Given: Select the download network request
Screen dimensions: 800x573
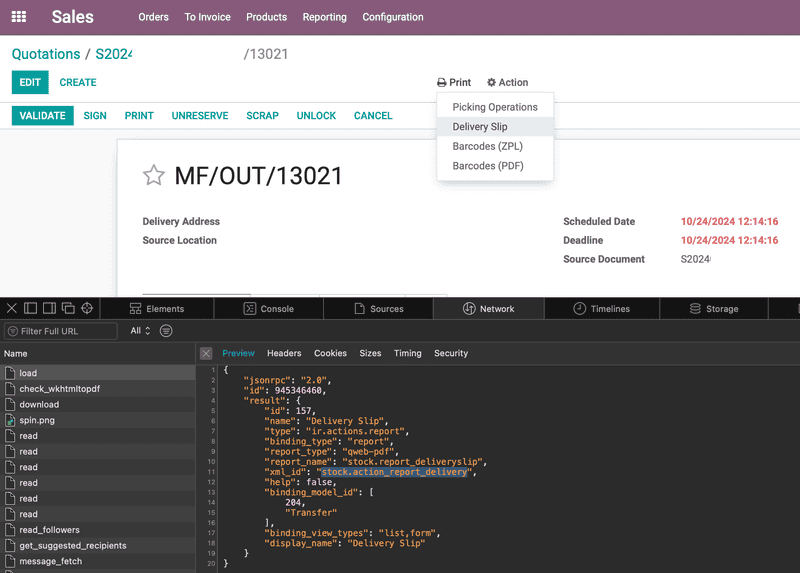Looking at the screenshot, I should pos(98,405).
